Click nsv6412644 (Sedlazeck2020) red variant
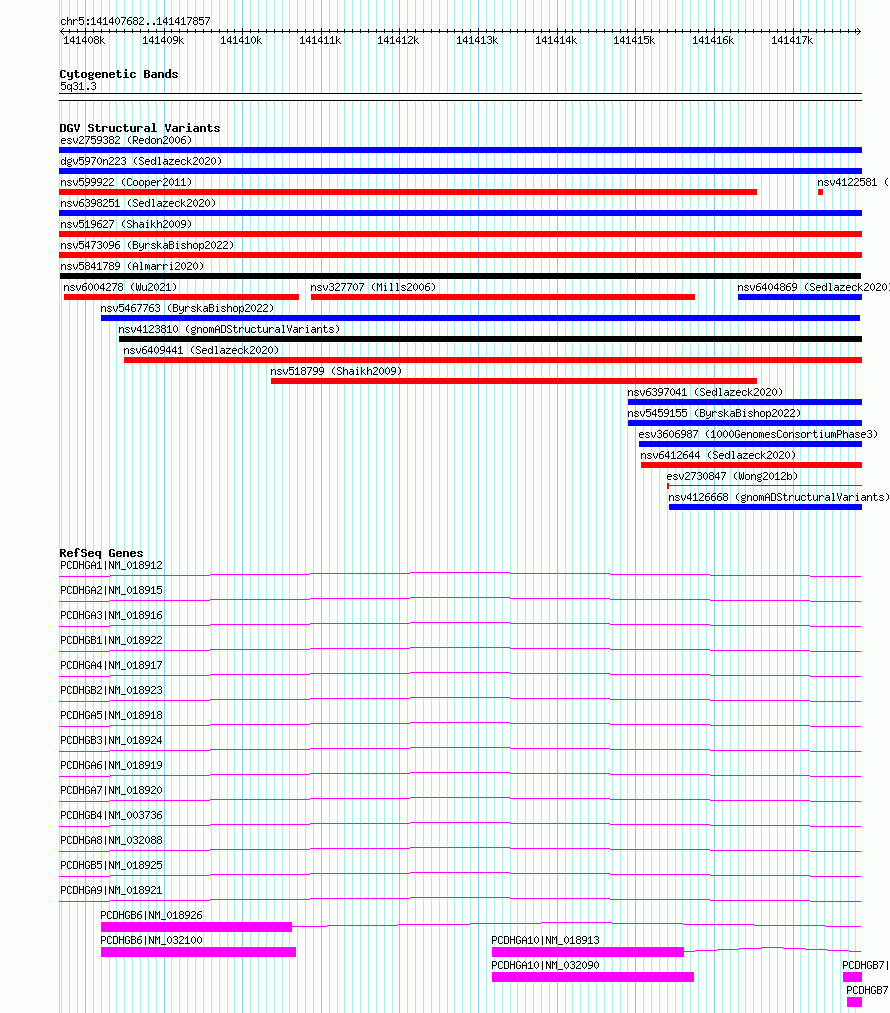The image size is (890, 1013). point(752,465)
